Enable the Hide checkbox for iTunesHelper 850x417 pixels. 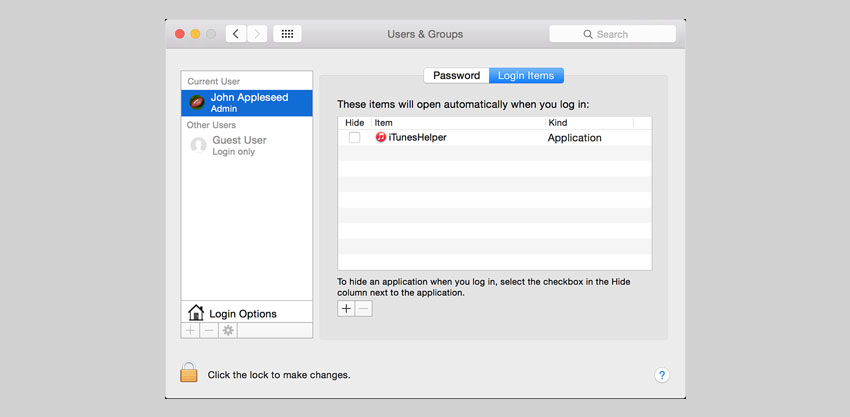[354, 138]
